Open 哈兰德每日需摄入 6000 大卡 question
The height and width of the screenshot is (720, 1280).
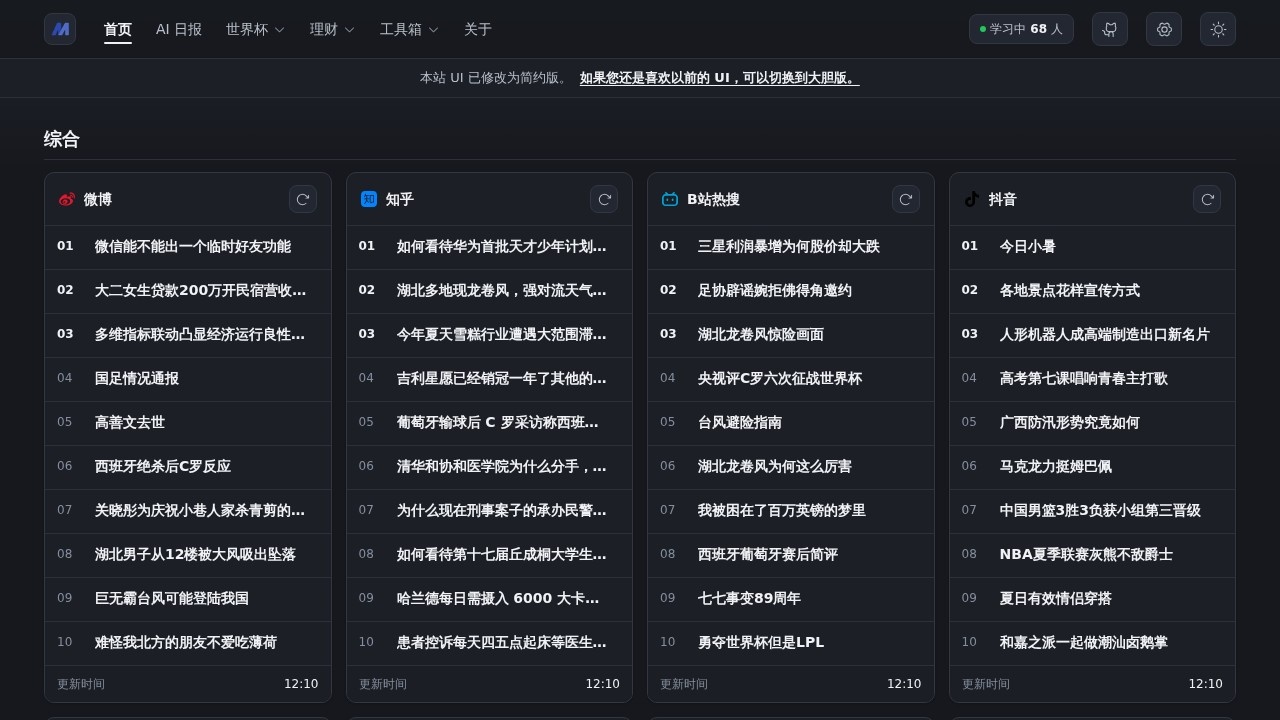click(x=498, y=598)
